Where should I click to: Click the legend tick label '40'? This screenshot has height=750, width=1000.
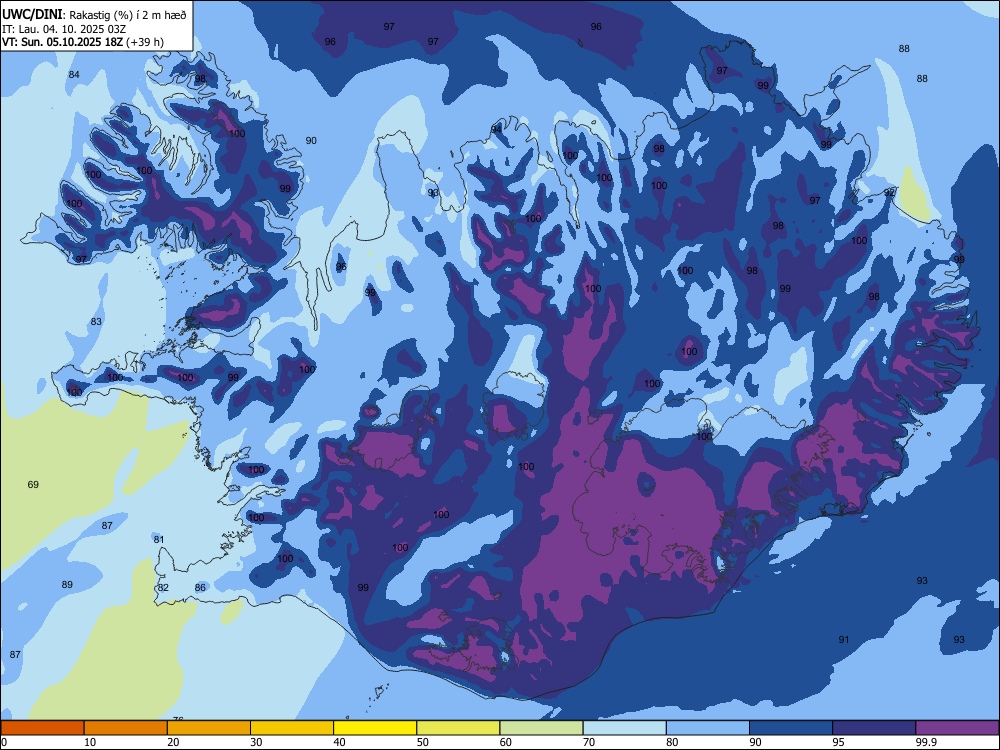pyautogui.click(x=340, y=742)
